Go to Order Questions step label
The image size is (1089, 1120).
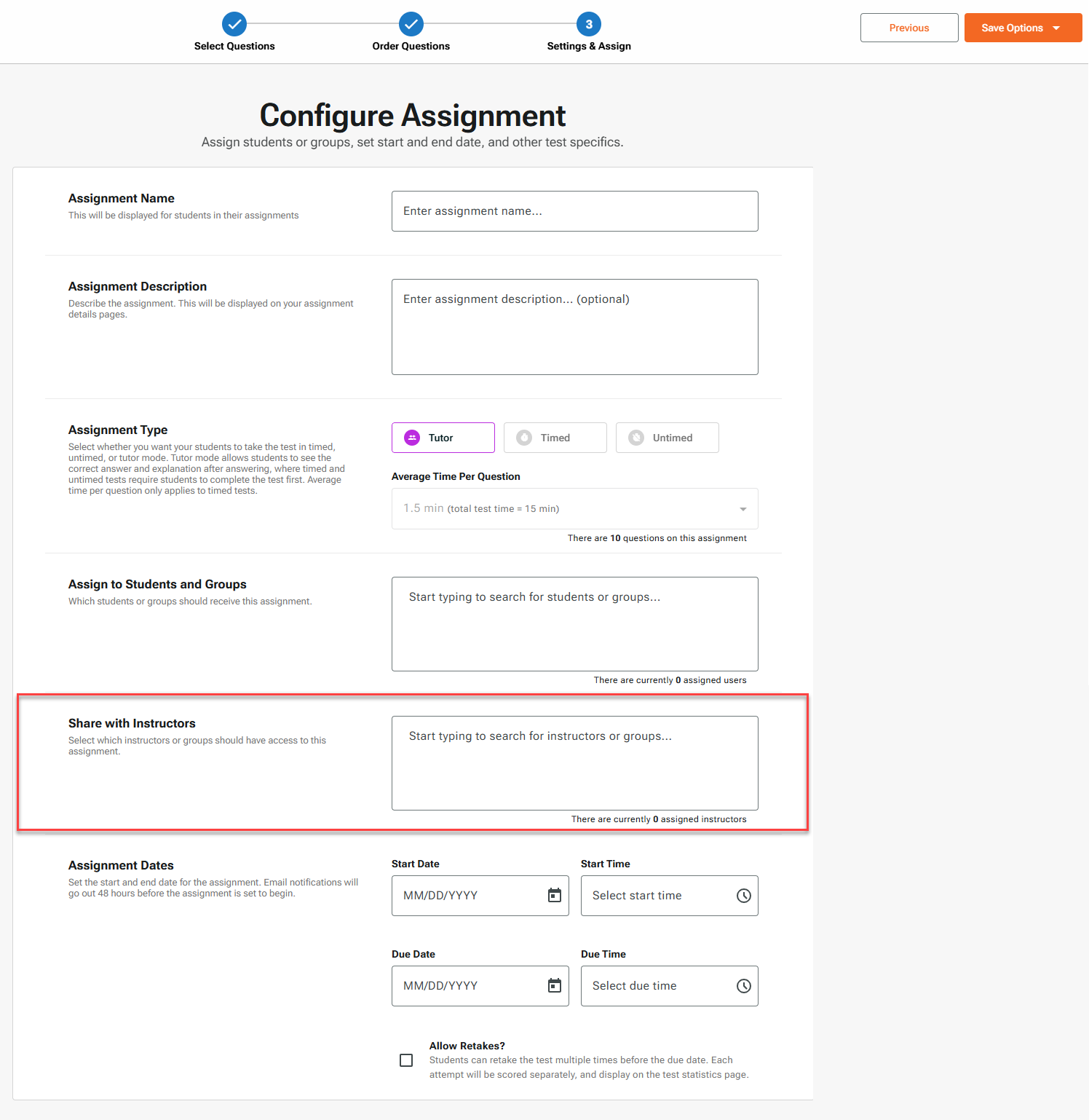coord(411,47)
